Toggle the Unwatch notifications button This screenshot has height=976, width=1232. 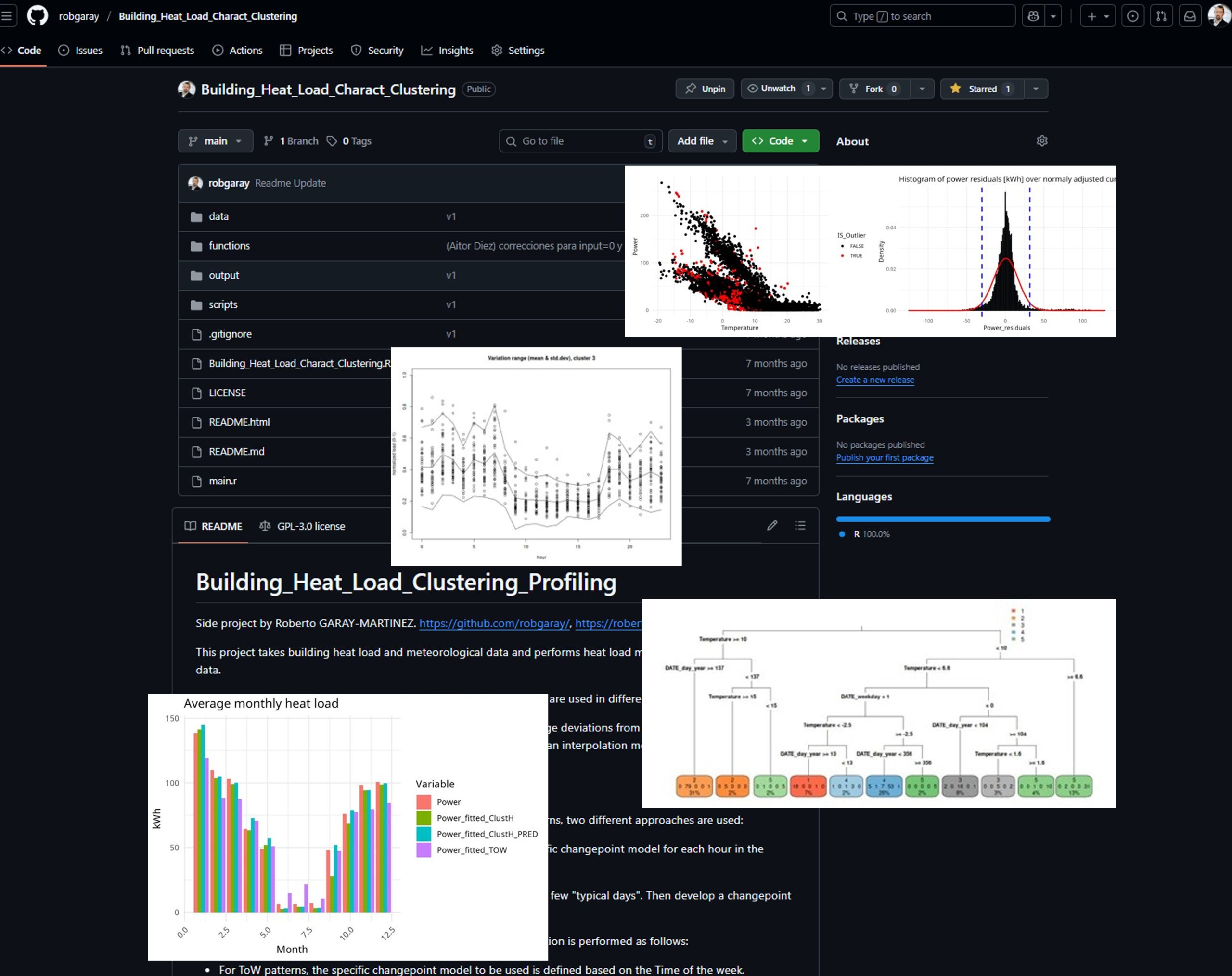point(778,89)
